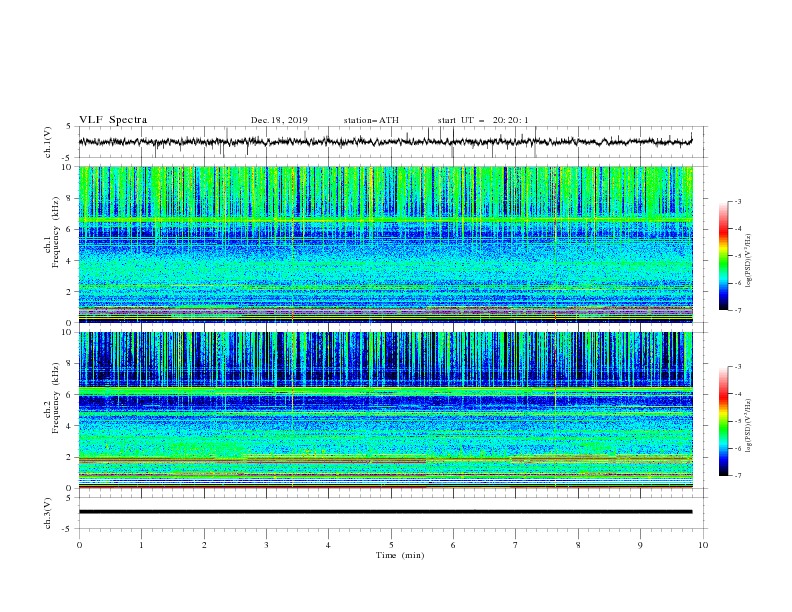Click the ch.3 flat black waveform trace

(386, 512)
